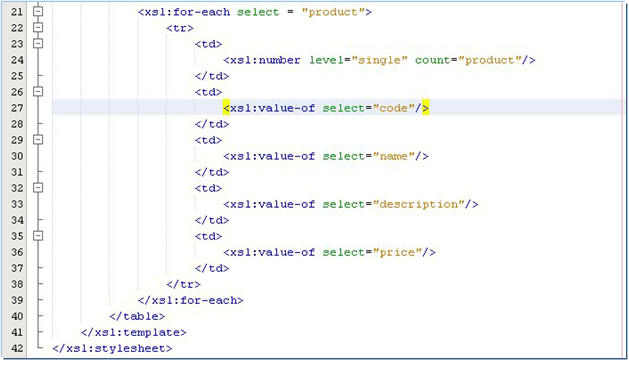Click the count="product" attribute
Image resolution: width=629 pixels, height=386 pixels.
[x=468, y=60]
